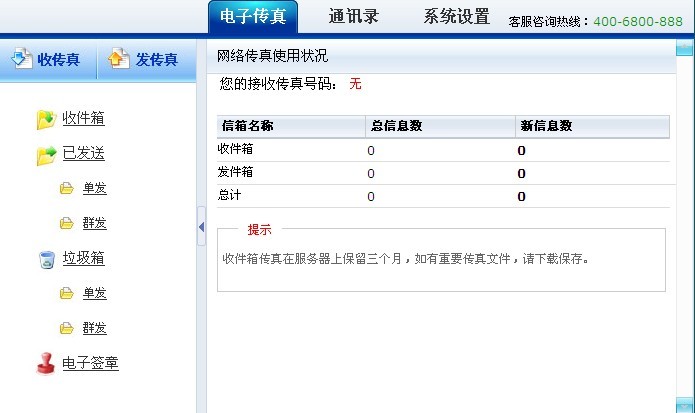Image resolution: width=695 pixels, height=413 pixels.
Task: Click the 总计 table row name
Action: click(229, 195)
